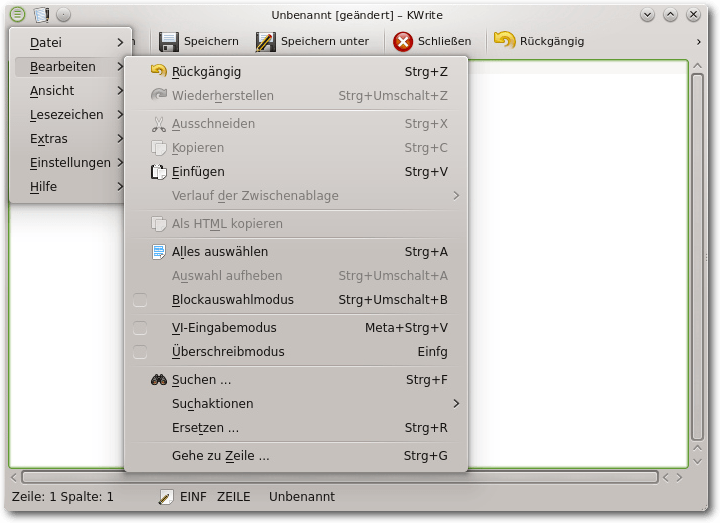
Task: Select the Bearbeiten menu entry
Action: [70, 67]
